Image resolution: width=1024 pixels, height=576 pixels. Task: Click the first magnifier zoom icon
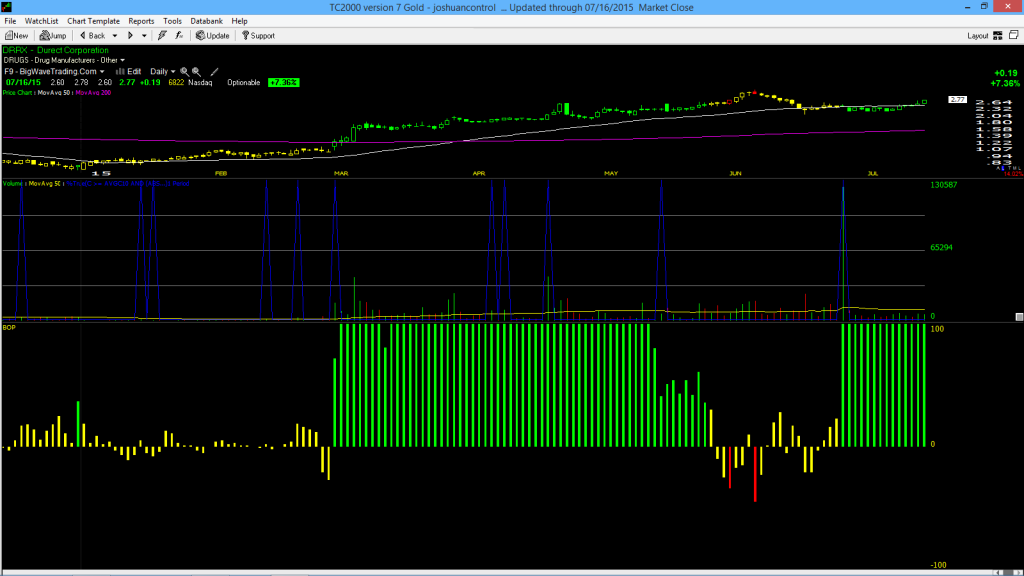184,72
